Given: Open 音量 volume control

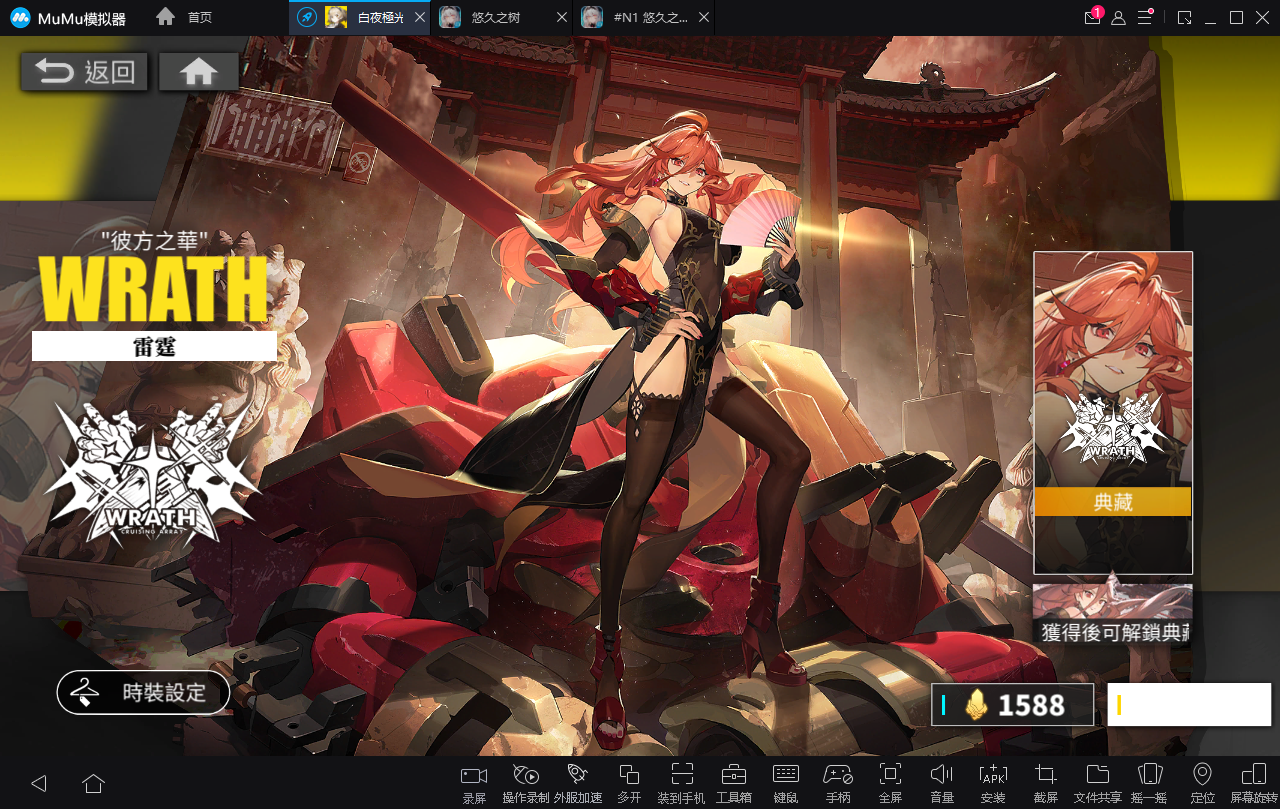Looking at the screenshot, I should click(x=942, y=784).
